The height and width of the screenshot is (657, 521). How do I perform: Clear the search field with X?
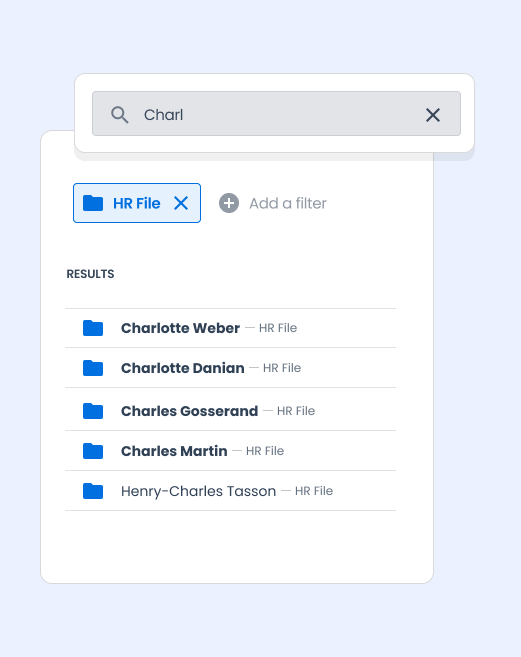(433, 115)
